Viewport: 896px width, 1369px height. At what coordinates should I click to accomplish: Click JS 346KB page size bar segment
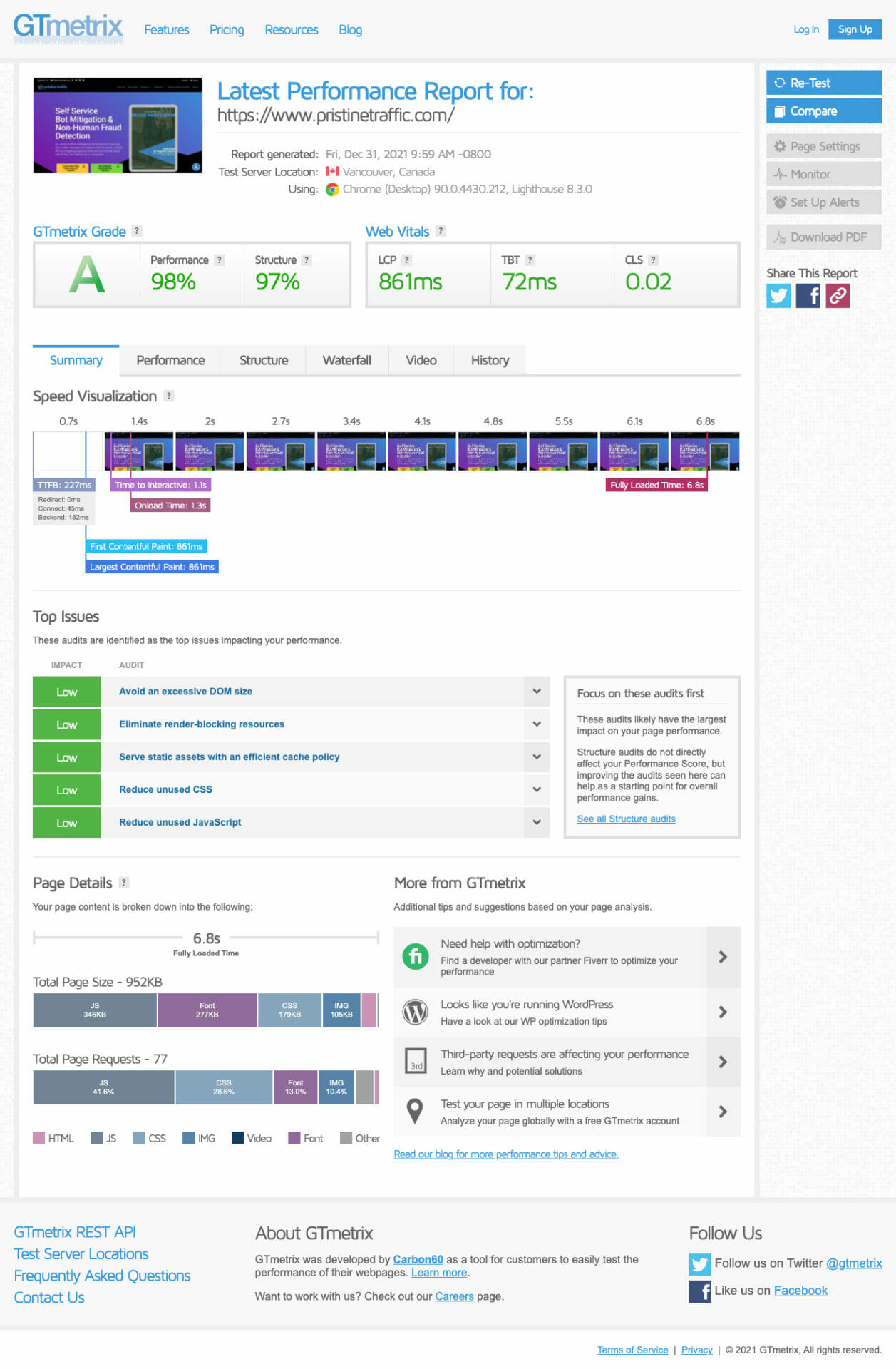pos(95,1010)
